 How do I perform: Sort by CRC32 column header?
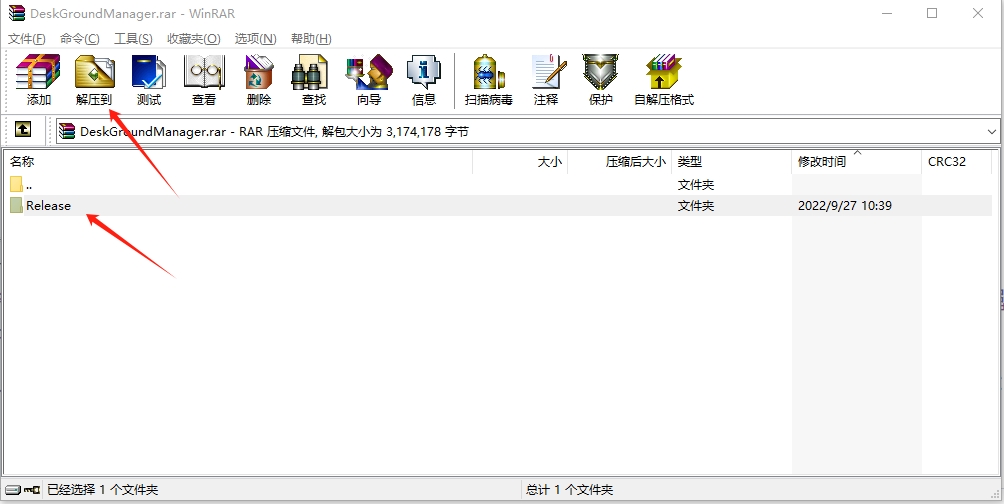[x=957, y=162]
